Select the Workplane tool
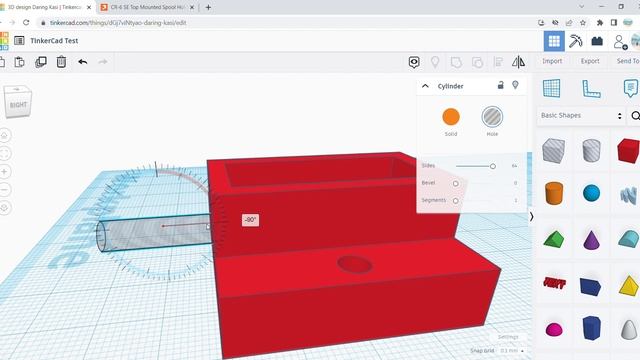 click(x=551, y=89)
